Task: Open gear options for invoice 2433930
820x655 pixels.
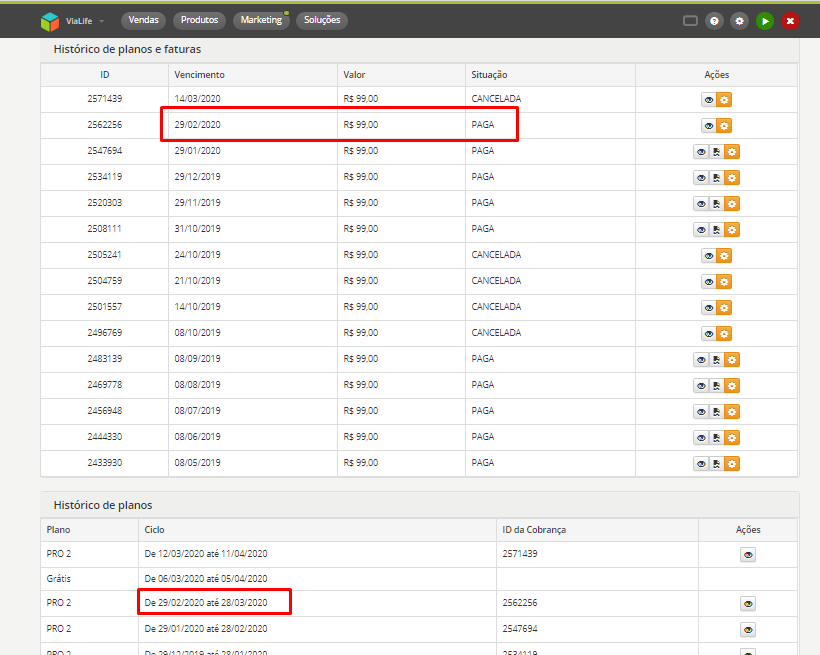Action: click(x=732, y=464)
